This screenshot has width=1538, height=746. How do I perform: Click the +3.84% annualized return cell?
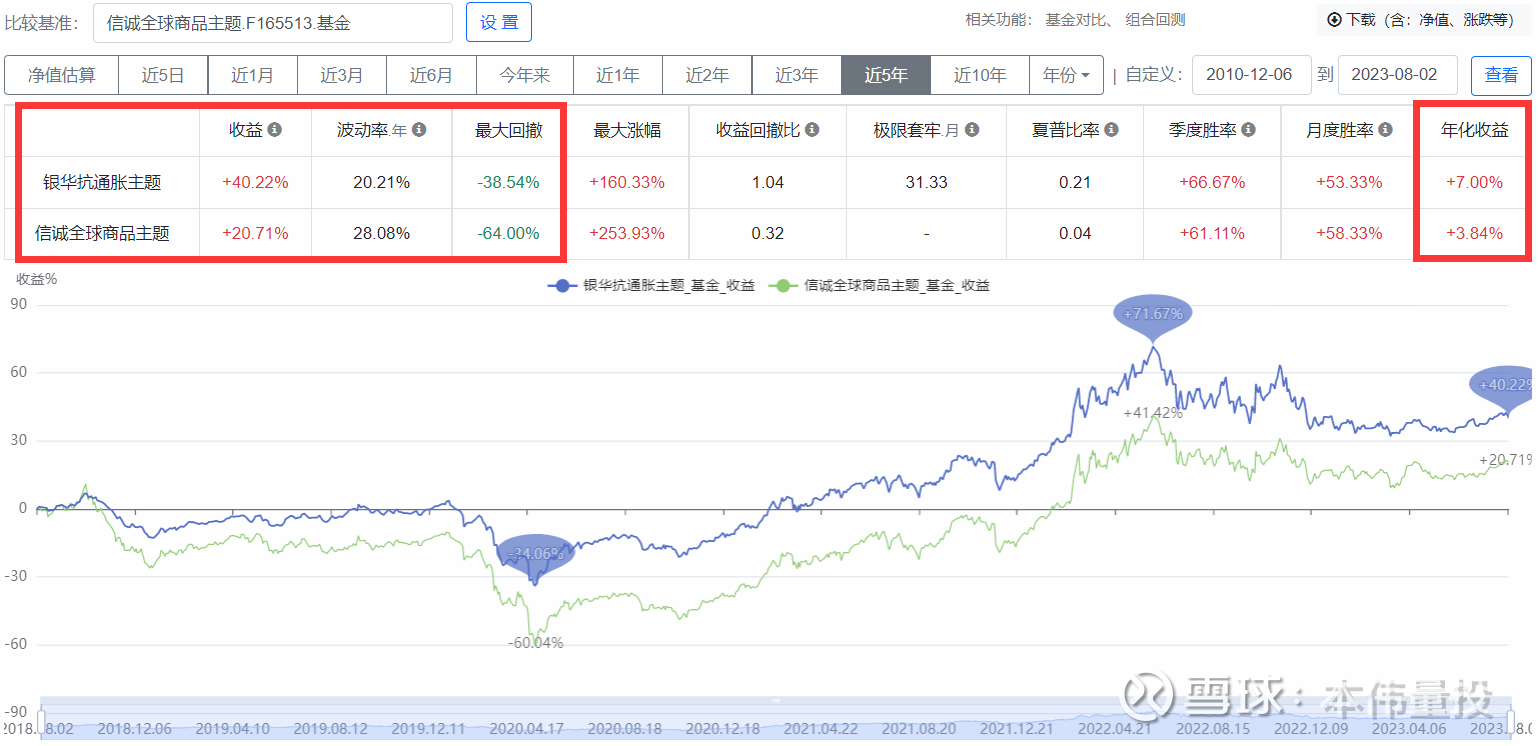coord(1474,233)
